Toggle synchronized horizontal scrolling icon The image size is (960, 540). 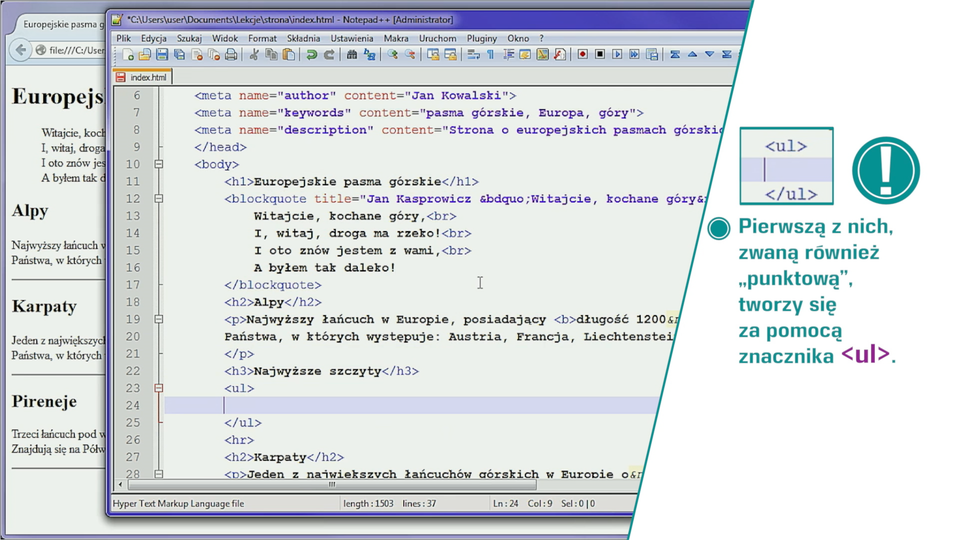[450, 55]
